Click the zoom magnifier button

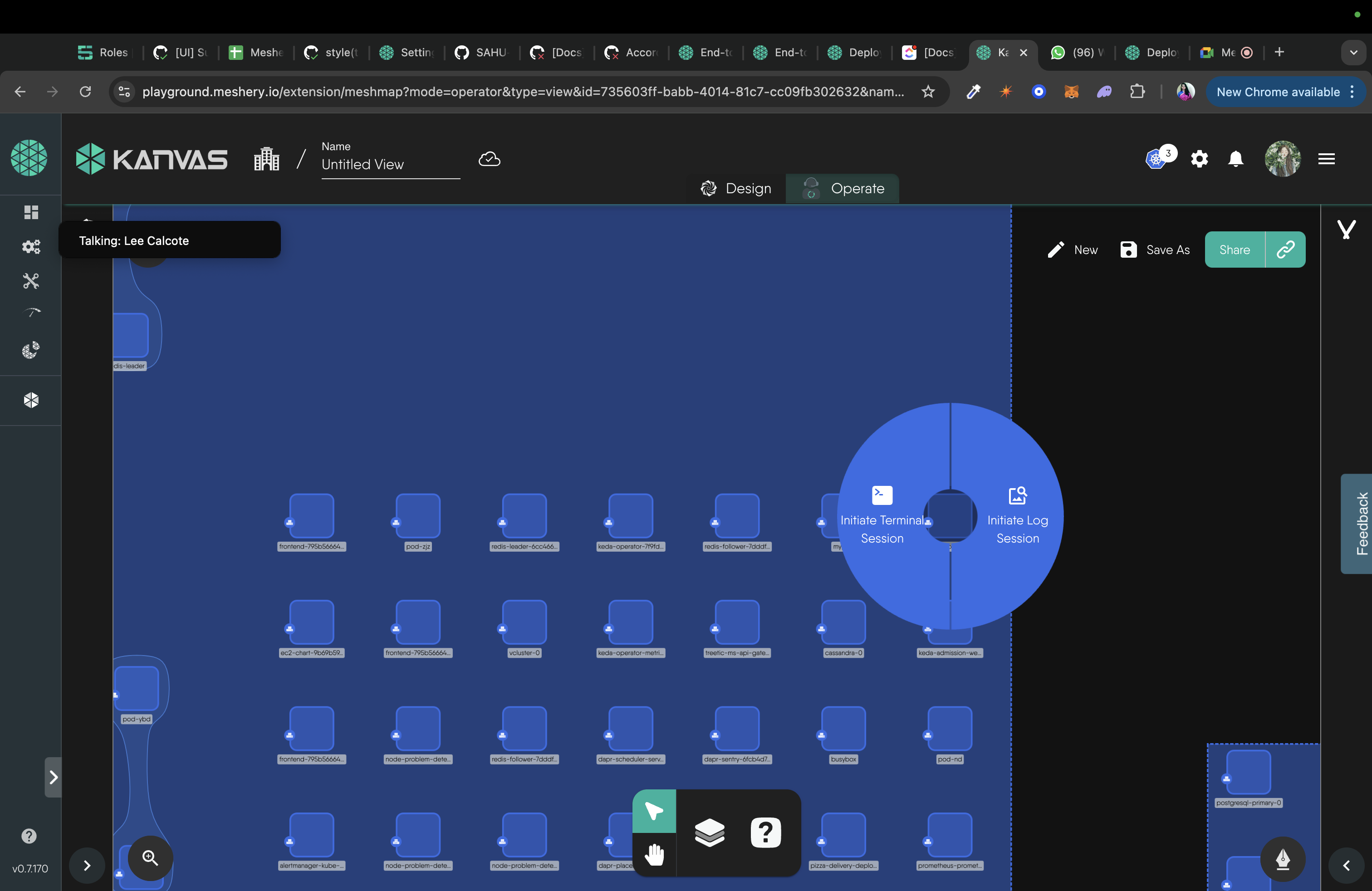[150, 857]
